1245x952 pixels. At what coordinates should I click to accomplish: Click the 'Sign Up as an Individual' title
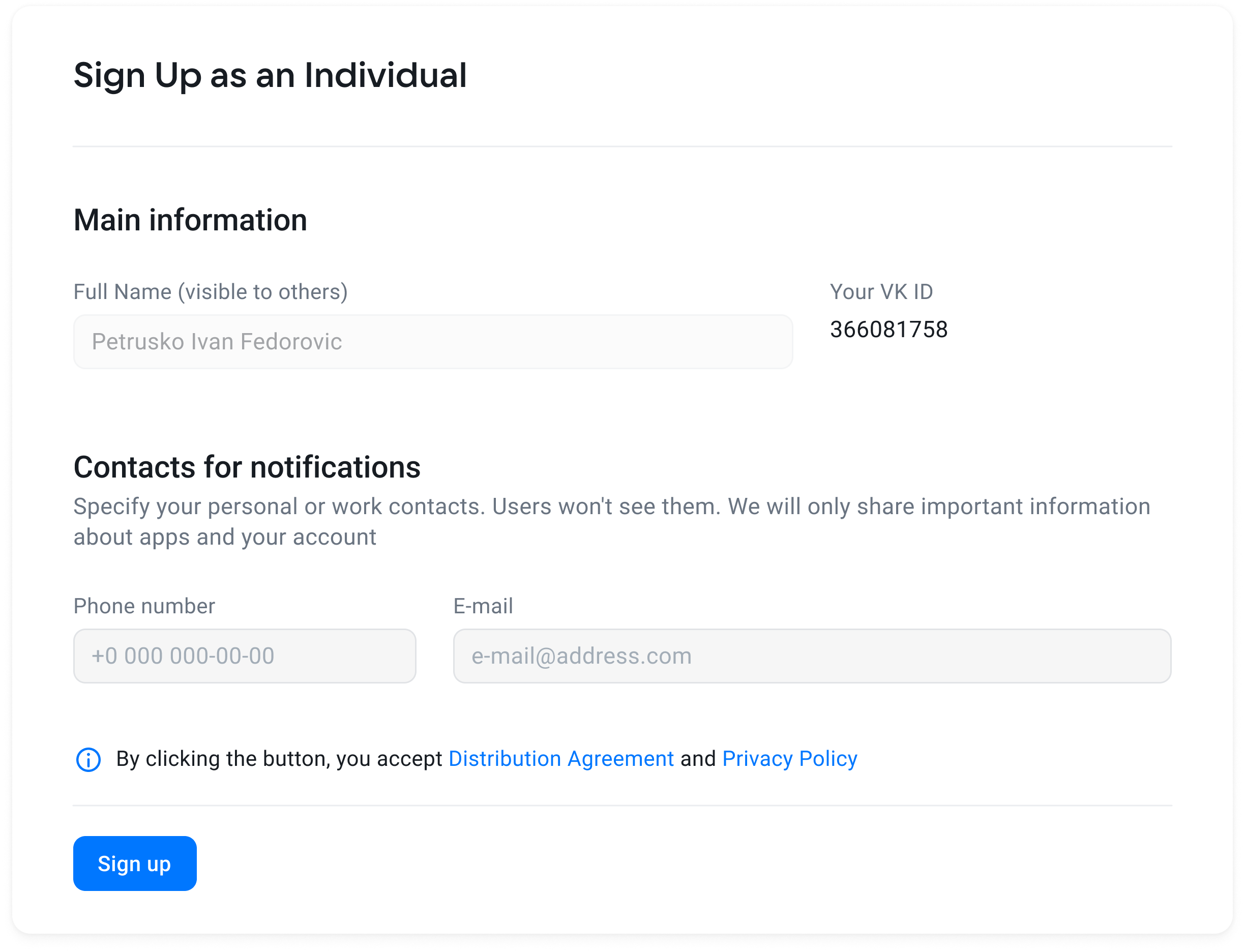[270, 76]
